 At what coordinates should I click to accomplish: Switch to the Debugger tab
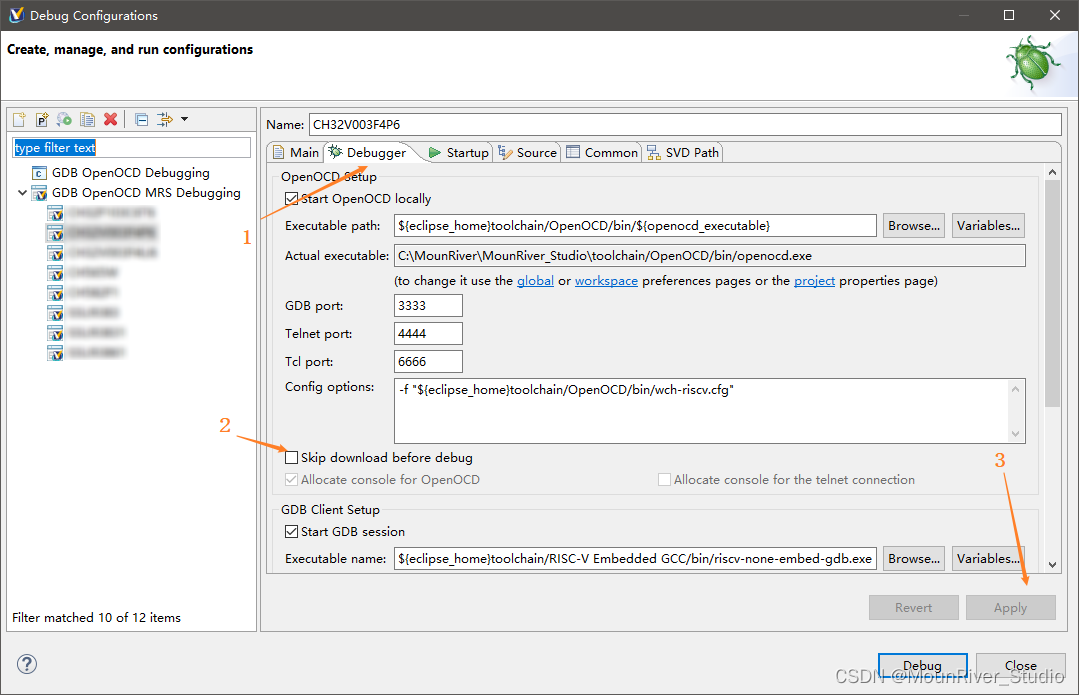click(368, 153)
